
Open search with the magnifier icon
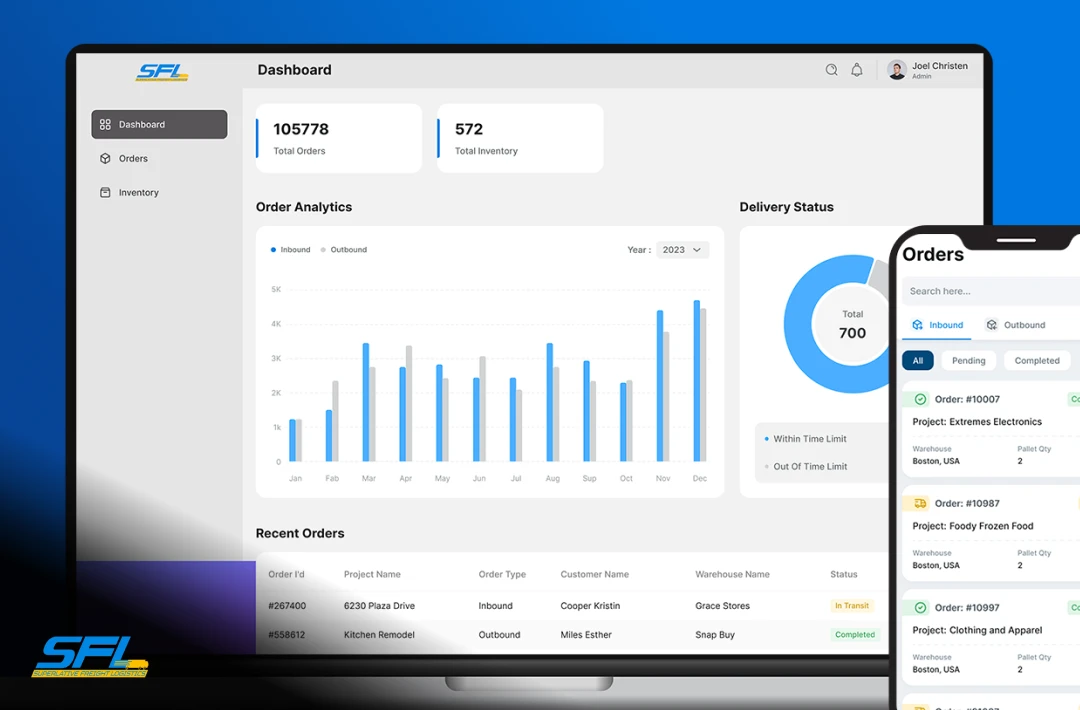point(831,70)
